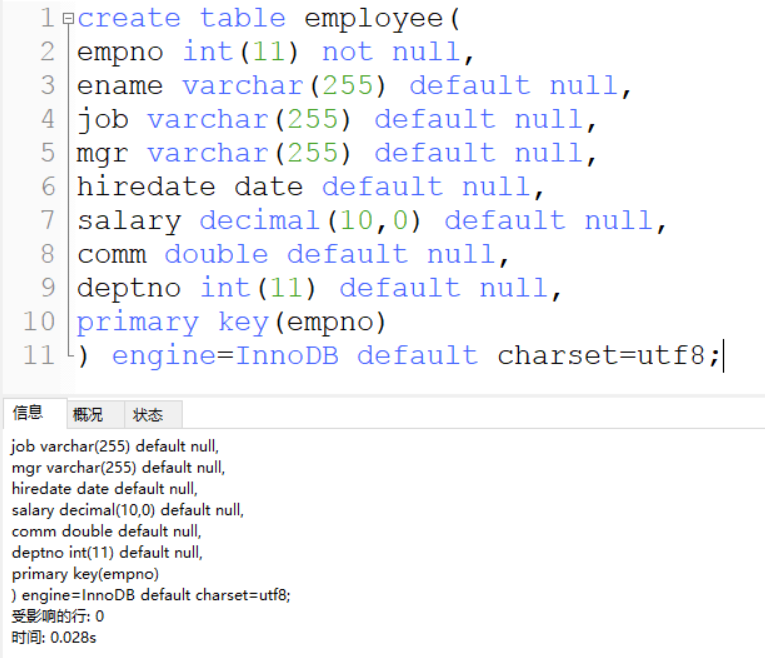Click 'mgr varchar(255) default null,' in output
Viewport: 765px width, 658px height.
pos(118,468)
